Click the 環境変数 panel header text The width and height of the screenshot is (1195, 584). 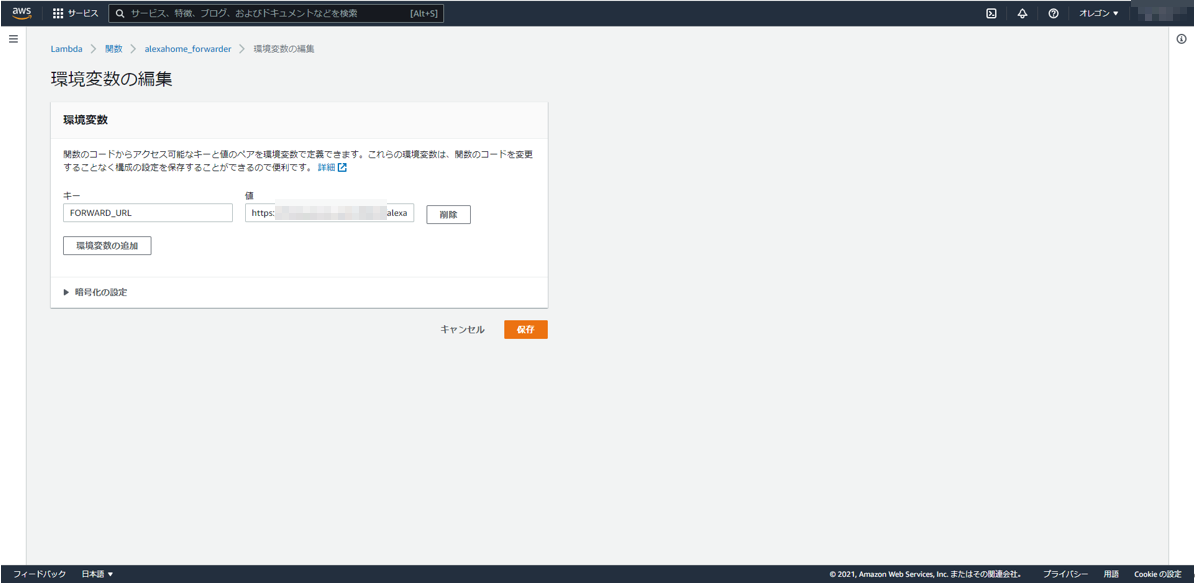tap(85, 120)
